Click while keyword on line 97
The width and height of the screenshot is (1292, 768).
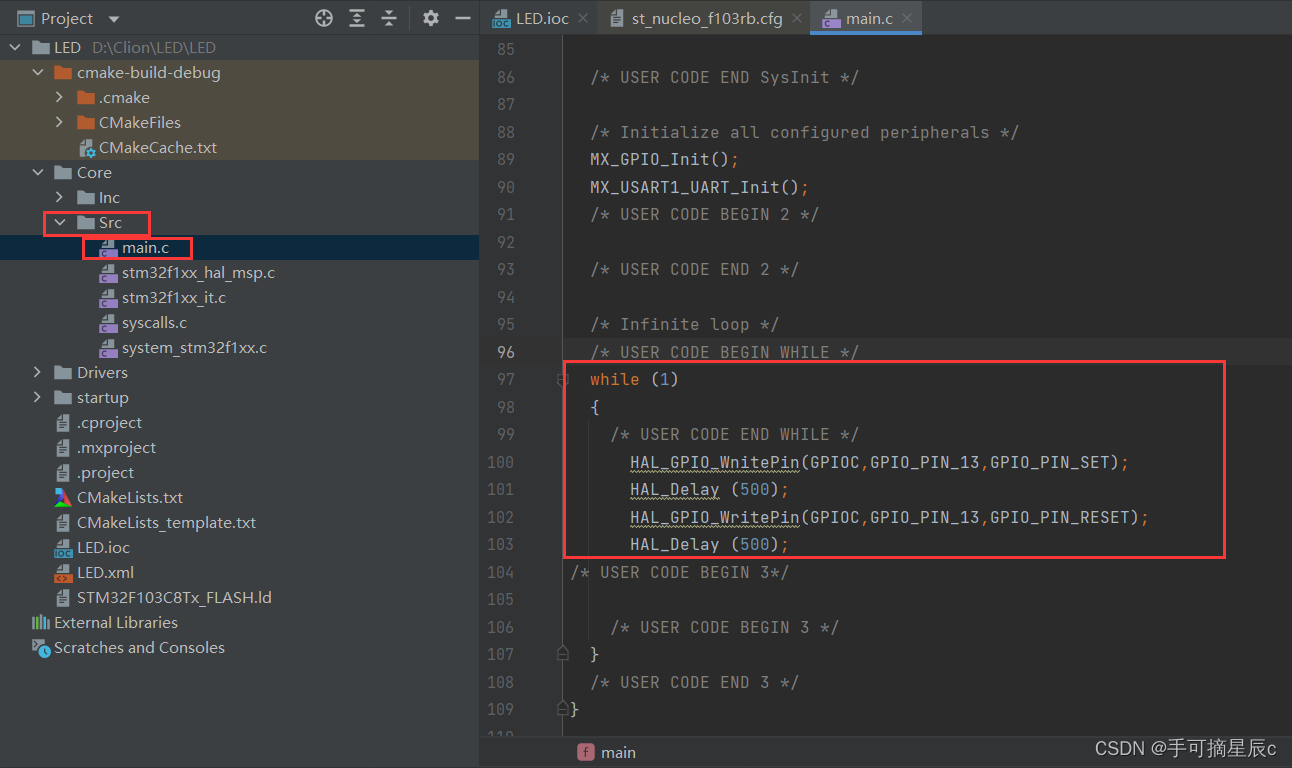point(614,379)
